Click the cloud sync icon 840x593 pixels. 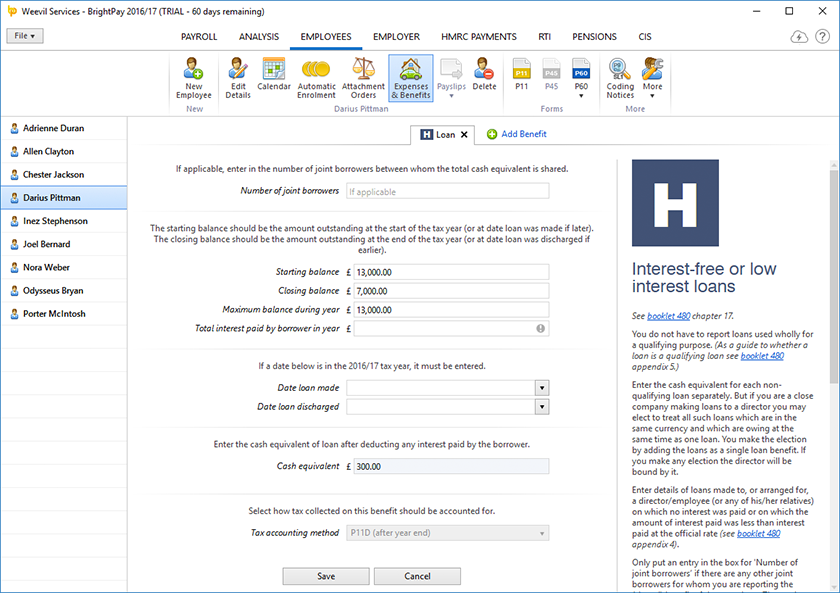pyautogui.click(x=799, y=36)
